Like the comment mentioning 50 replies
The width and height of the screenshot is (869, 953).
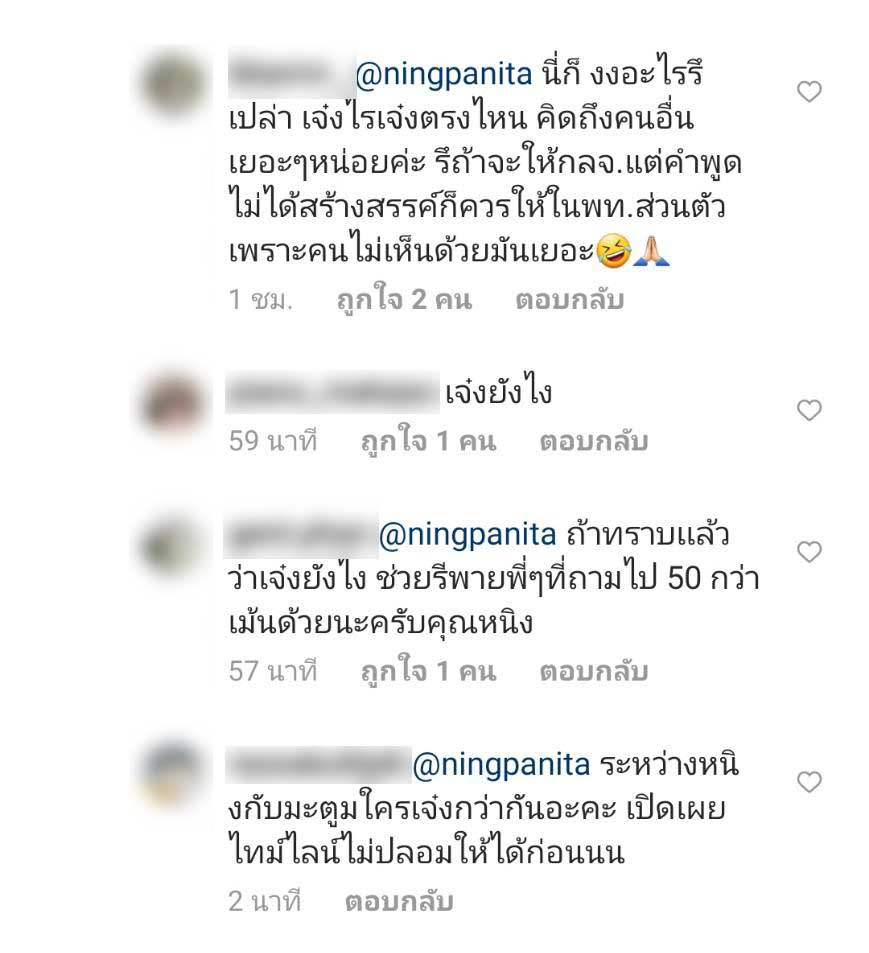coord(809,552)
